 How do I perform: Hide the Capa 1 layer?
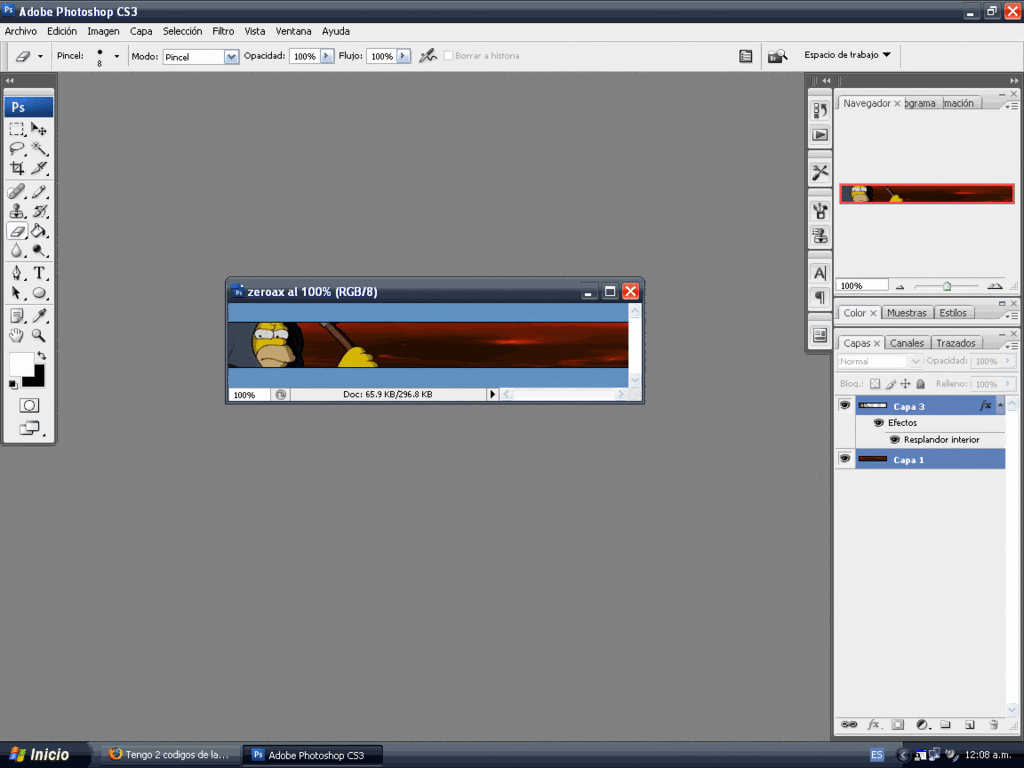click(845, 459)
